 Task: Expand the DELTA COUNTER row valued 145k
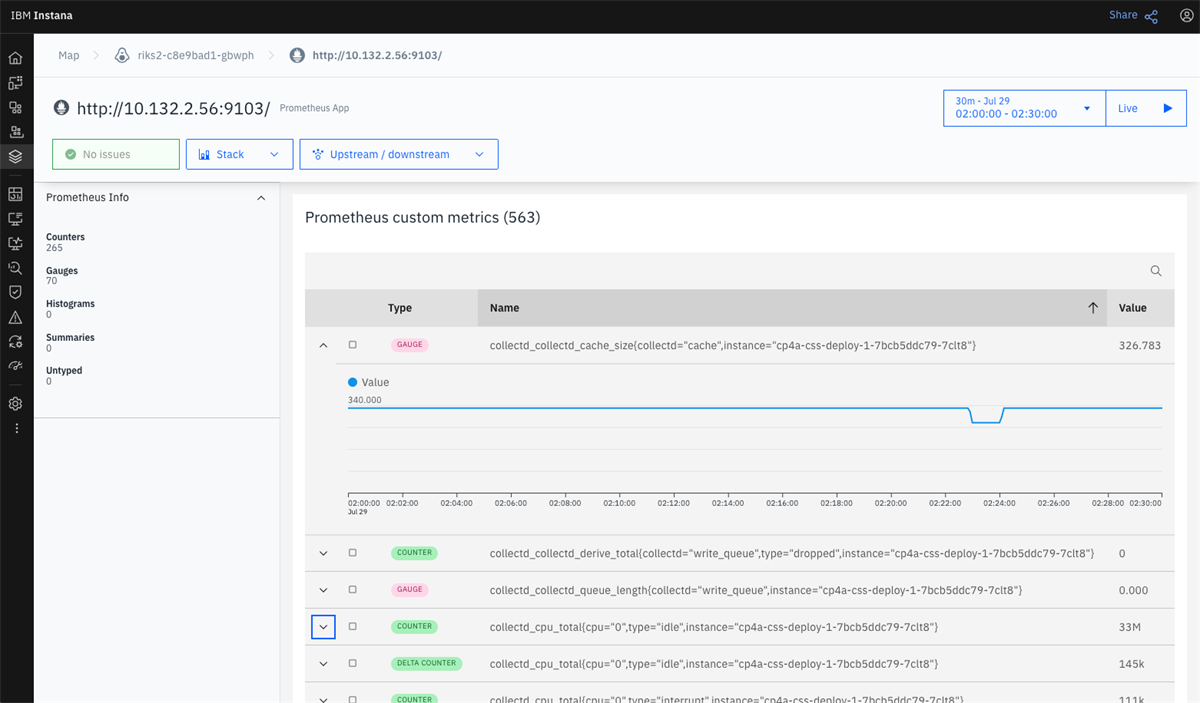[x=323, y=663]
